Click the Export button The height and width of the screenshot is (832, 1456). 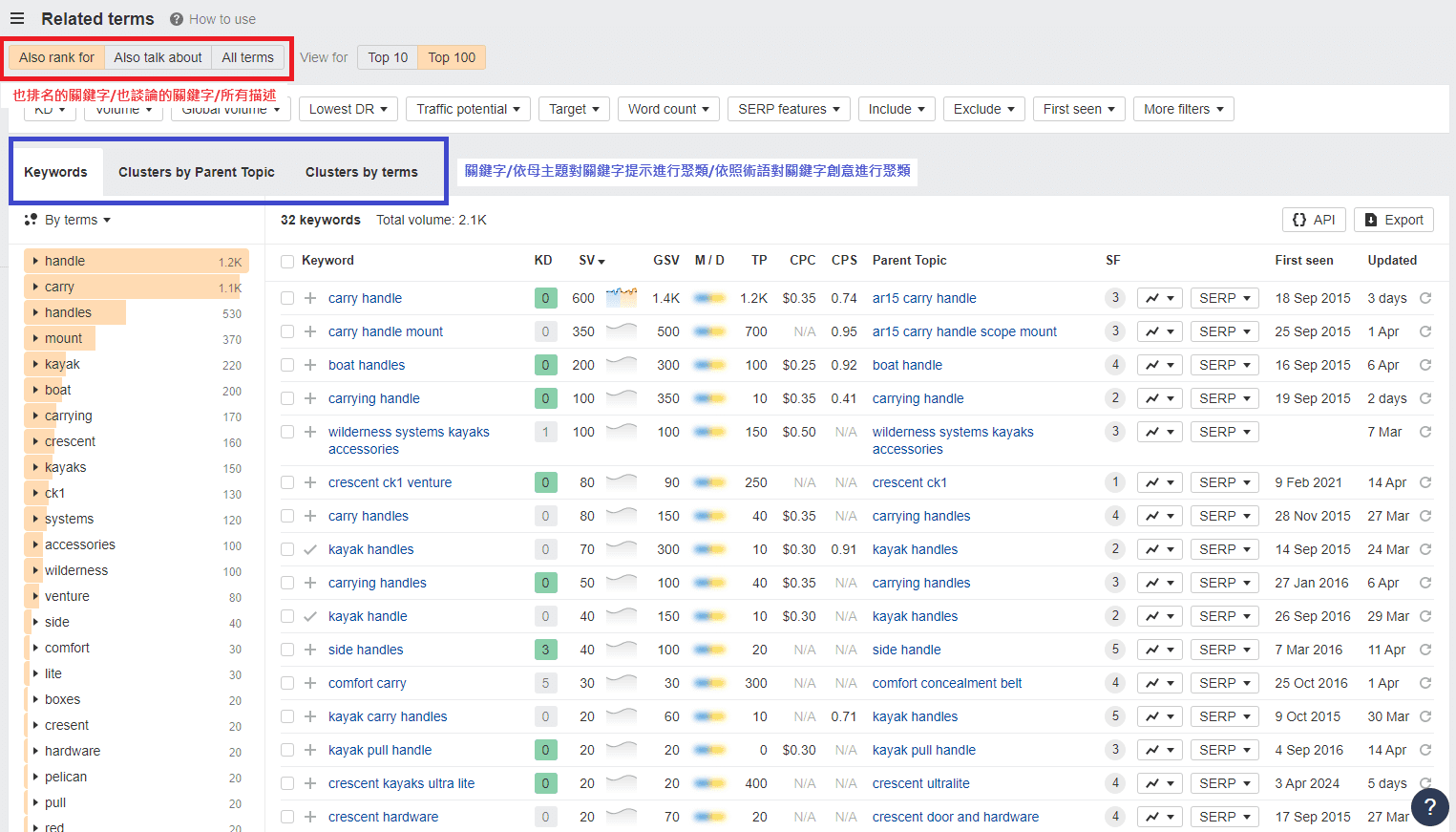[1394, 220]
